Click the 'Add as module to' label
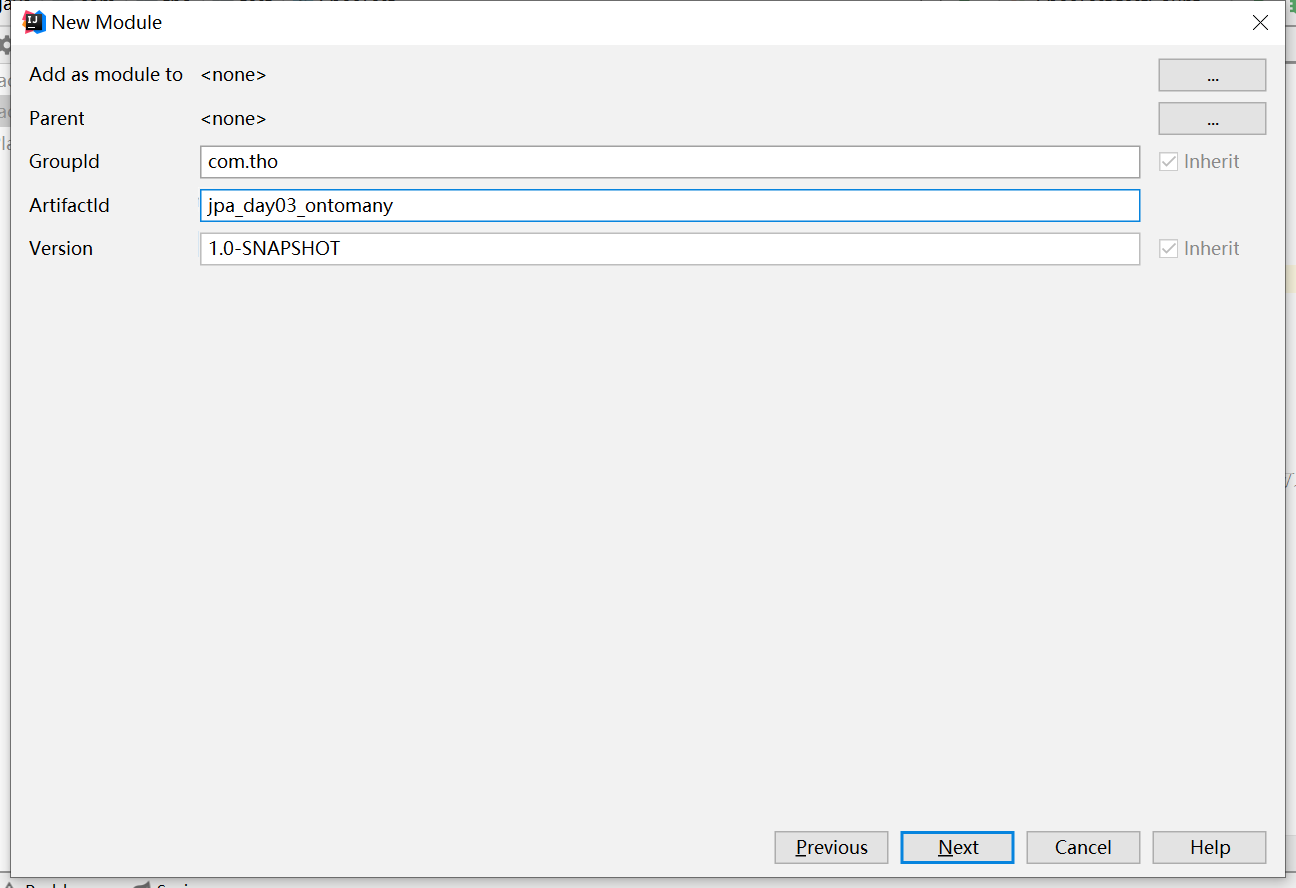Screen dimensions: 1296x888 click(106, 75)
